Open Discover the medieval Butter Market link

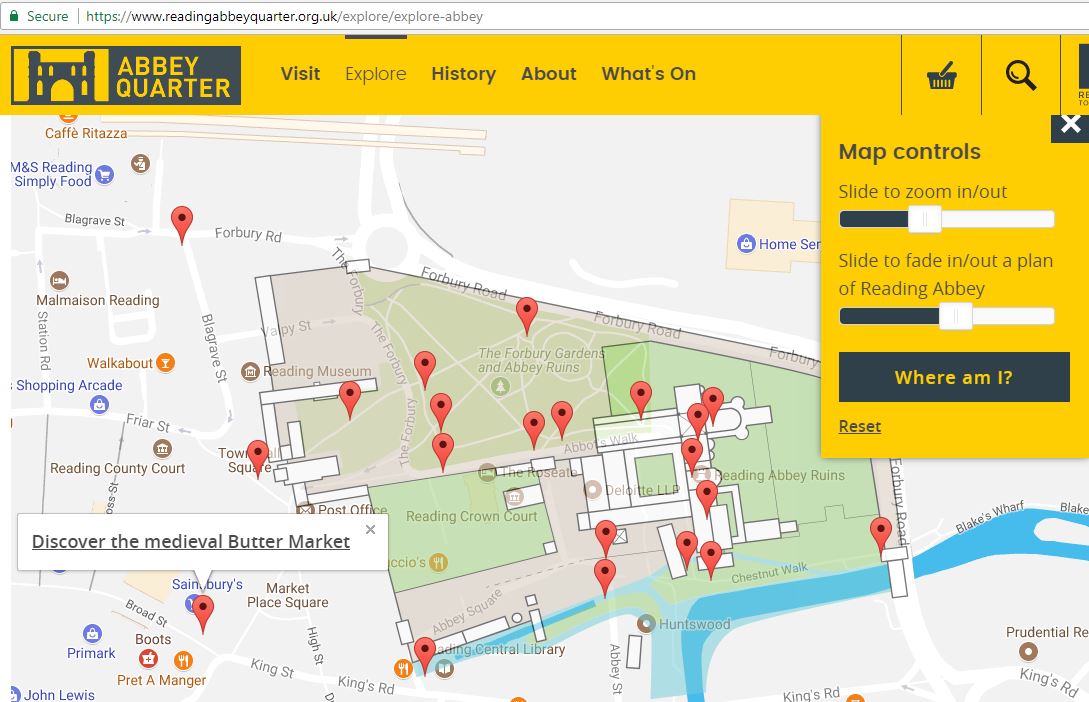pyautogui.click(x=191, y=542)
